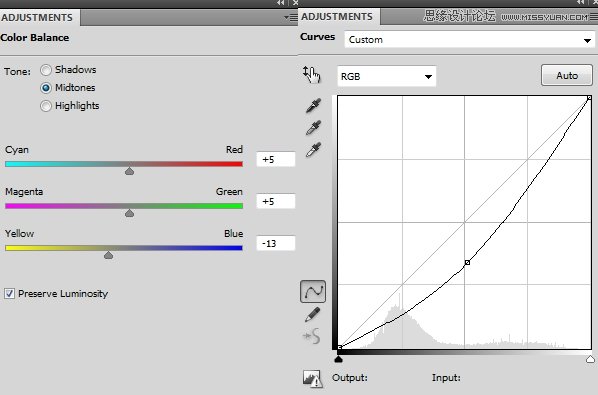Choose the edit points curve tool
The image size is (598, 395).
[313, 292]
